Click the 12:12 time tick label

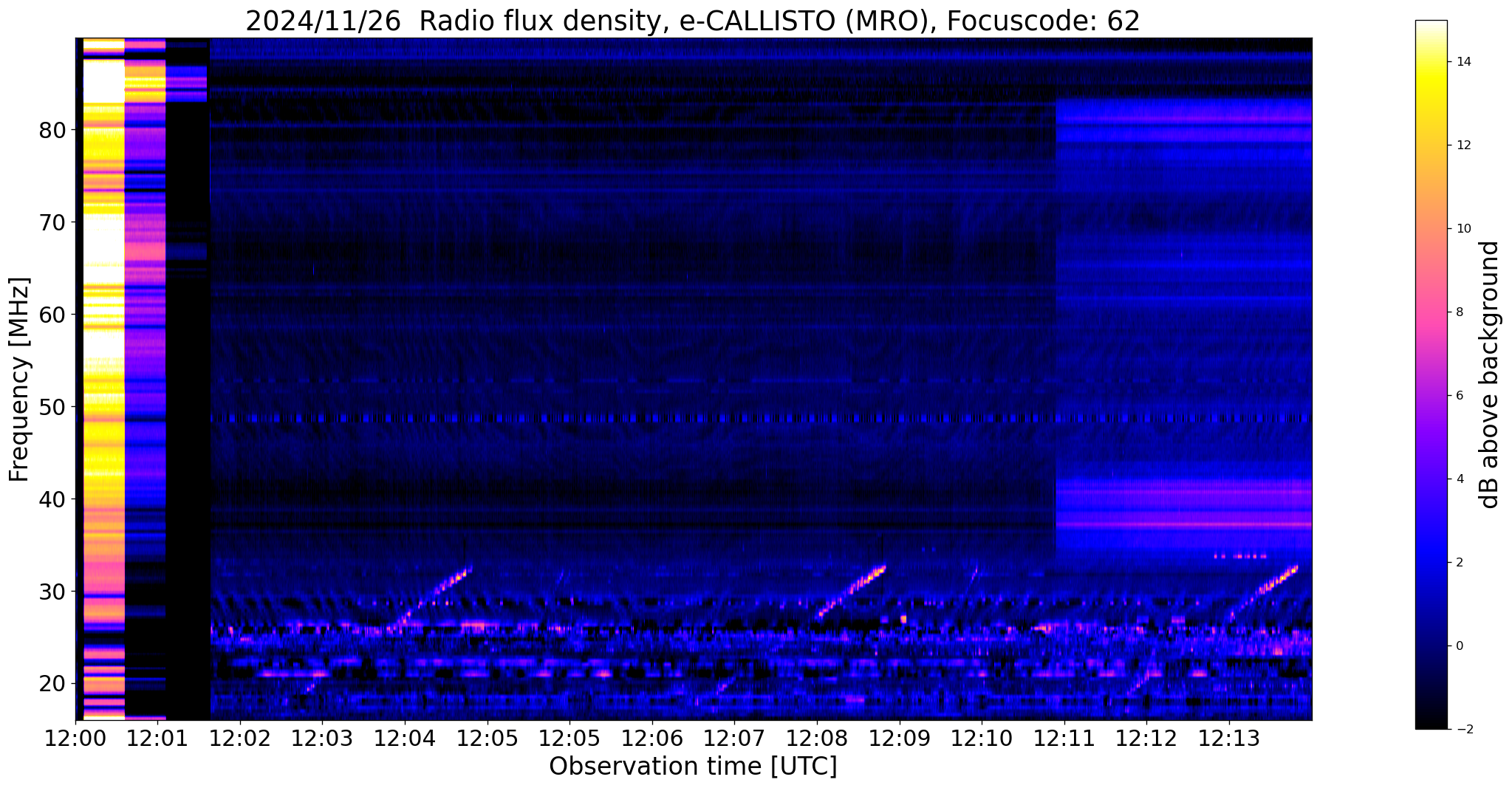point(1146,738)
